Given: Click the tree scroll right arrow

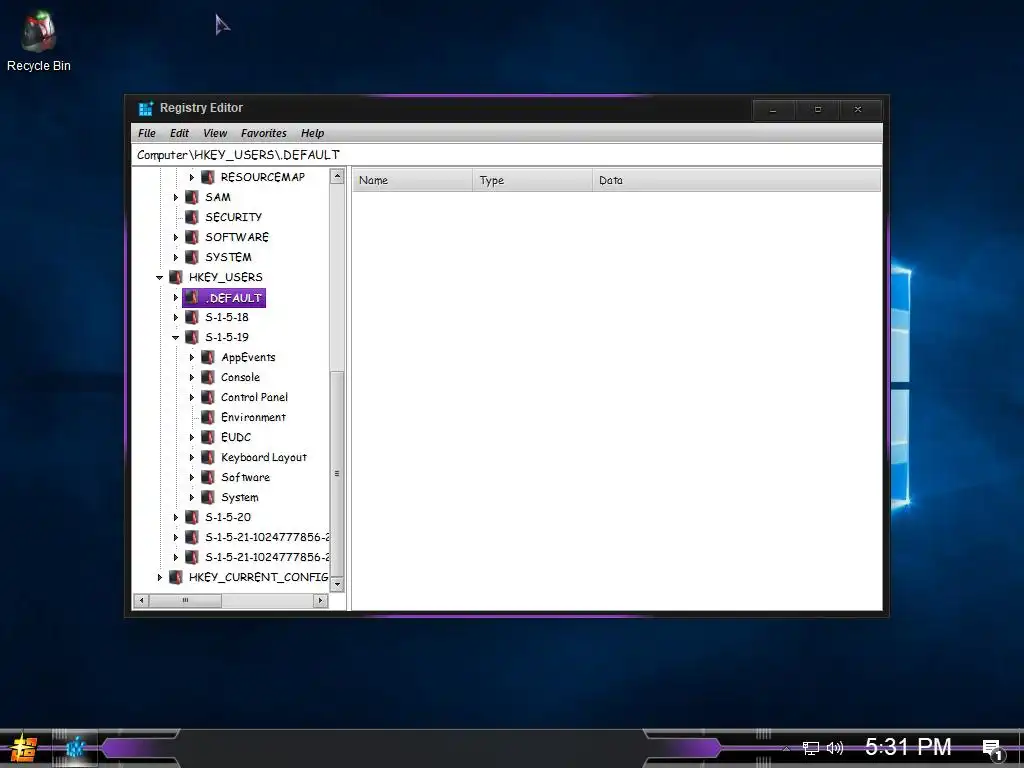Looking at the screenshot, I should (x=320, y=600).
